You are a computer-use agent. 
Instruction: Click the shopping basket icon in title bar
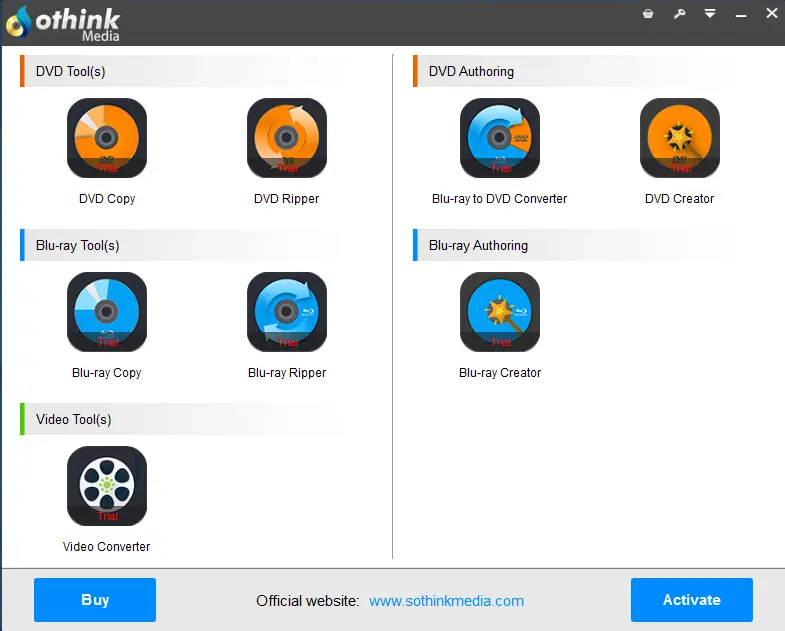648,14
